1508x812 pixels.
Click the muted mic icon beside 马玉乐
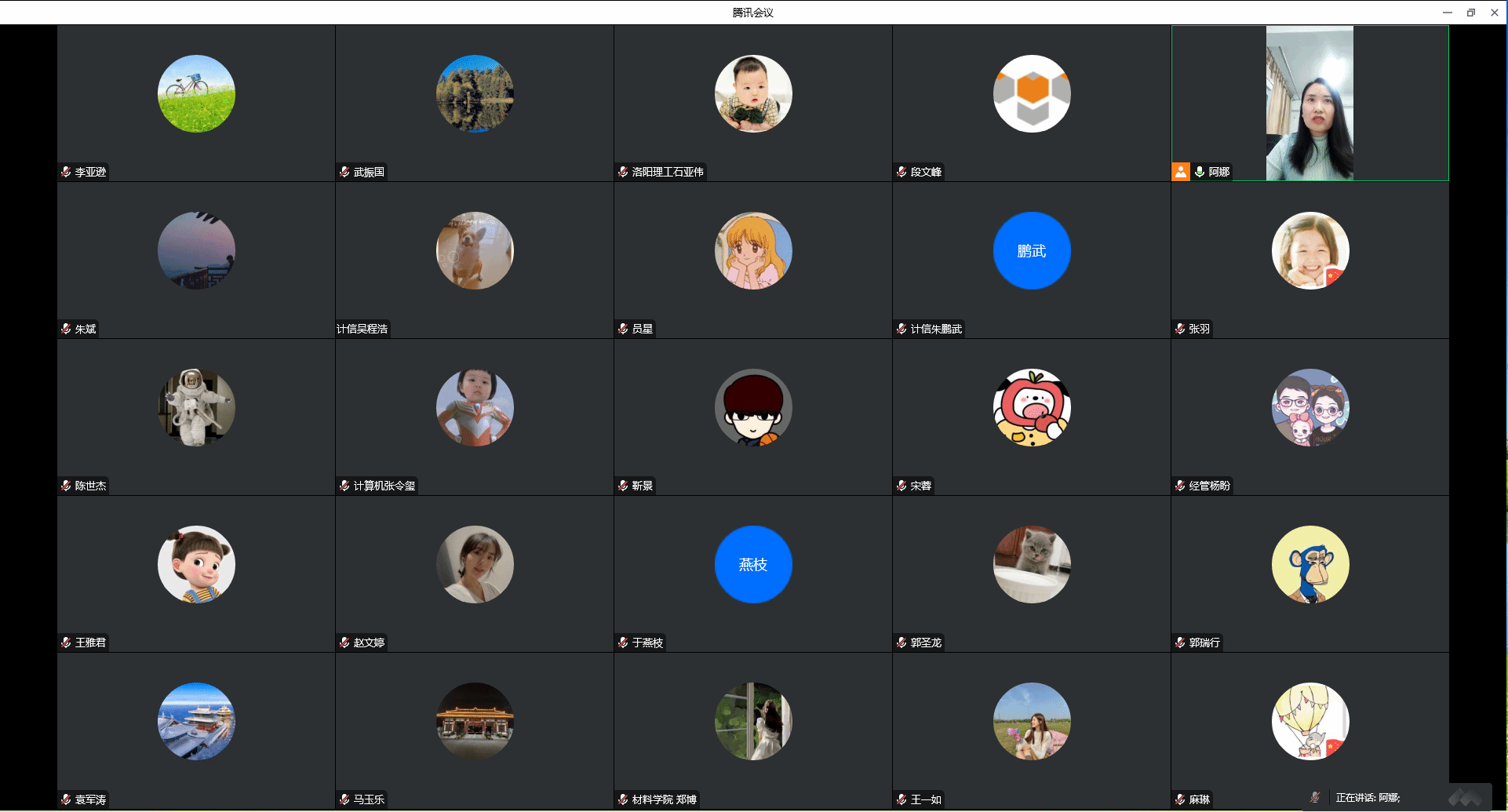(x=344, y=799)
